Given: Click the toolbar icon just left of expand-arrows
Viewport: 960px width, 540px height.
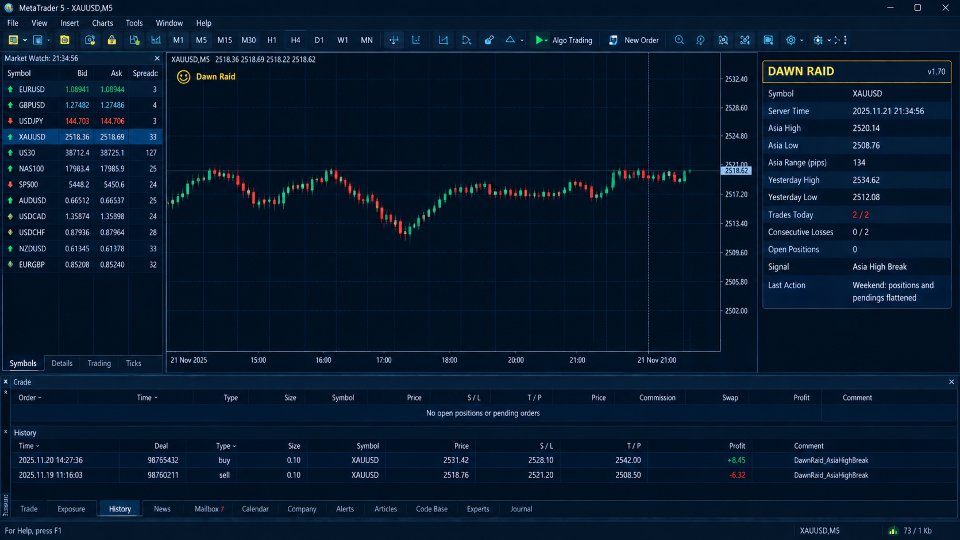Looking at the screenshot, I should [723, 40].
